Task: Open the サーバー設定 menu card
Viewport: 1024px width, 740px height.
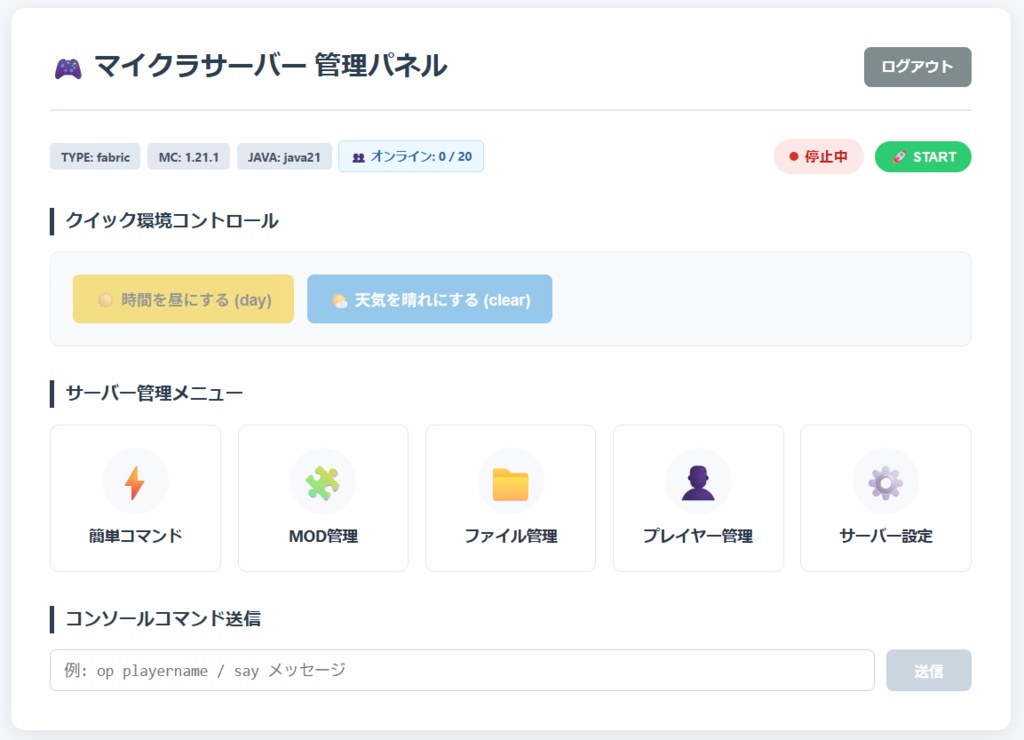Action: tap(886, 498)
